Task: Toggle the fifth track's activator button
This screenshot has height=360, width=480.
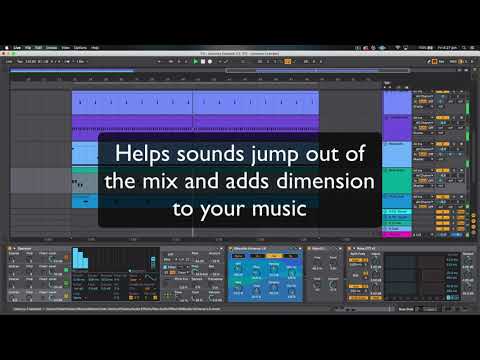Action: (x=442, y=197)
